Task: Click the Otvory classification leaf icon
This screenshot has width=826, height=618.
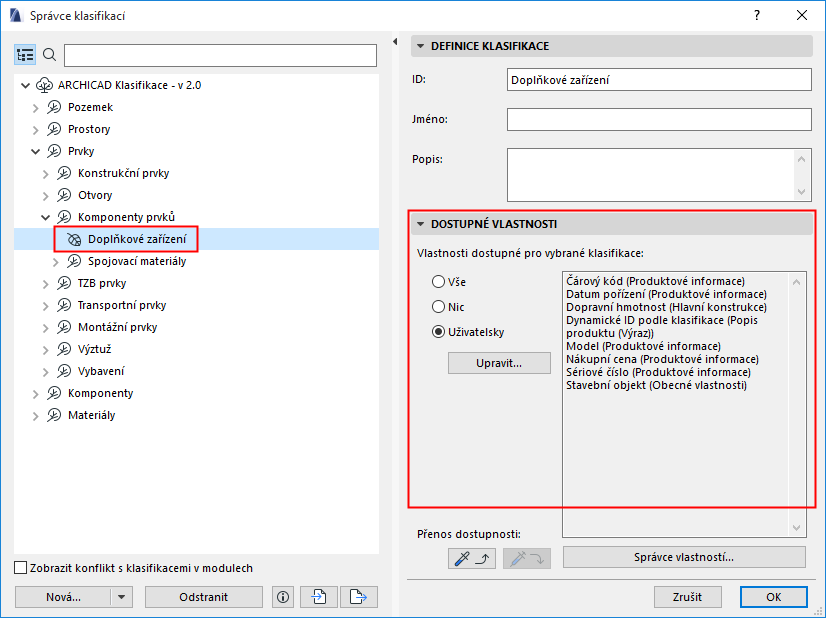Action: pyautogui.click(x=64, y=195)
